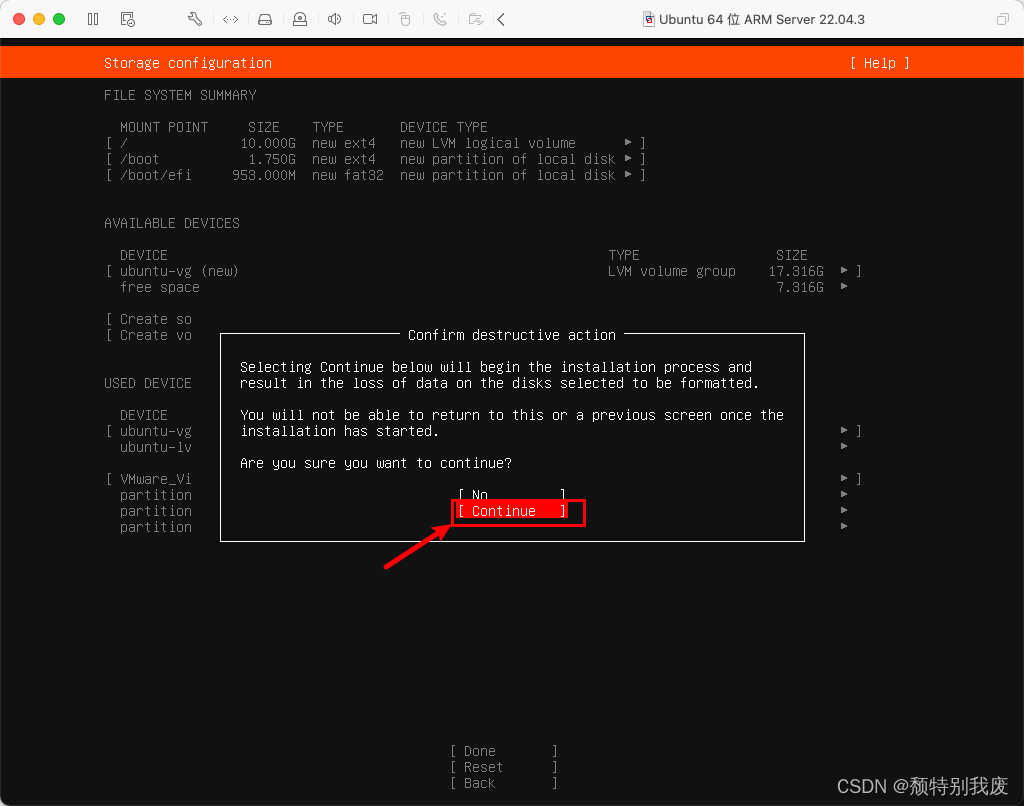Expand the /boot row arrow
The width and height of the screenshot is (1024, 806).
pos(628,159)
